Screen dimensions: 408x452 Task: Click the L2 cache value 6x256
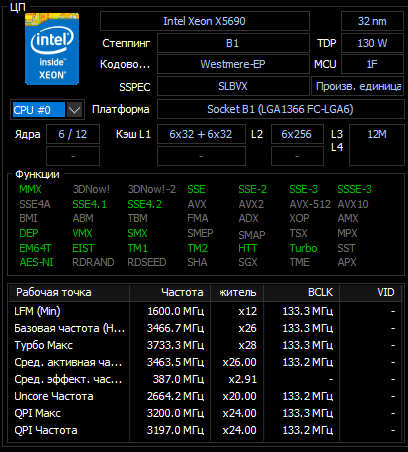tap(297, 134)
